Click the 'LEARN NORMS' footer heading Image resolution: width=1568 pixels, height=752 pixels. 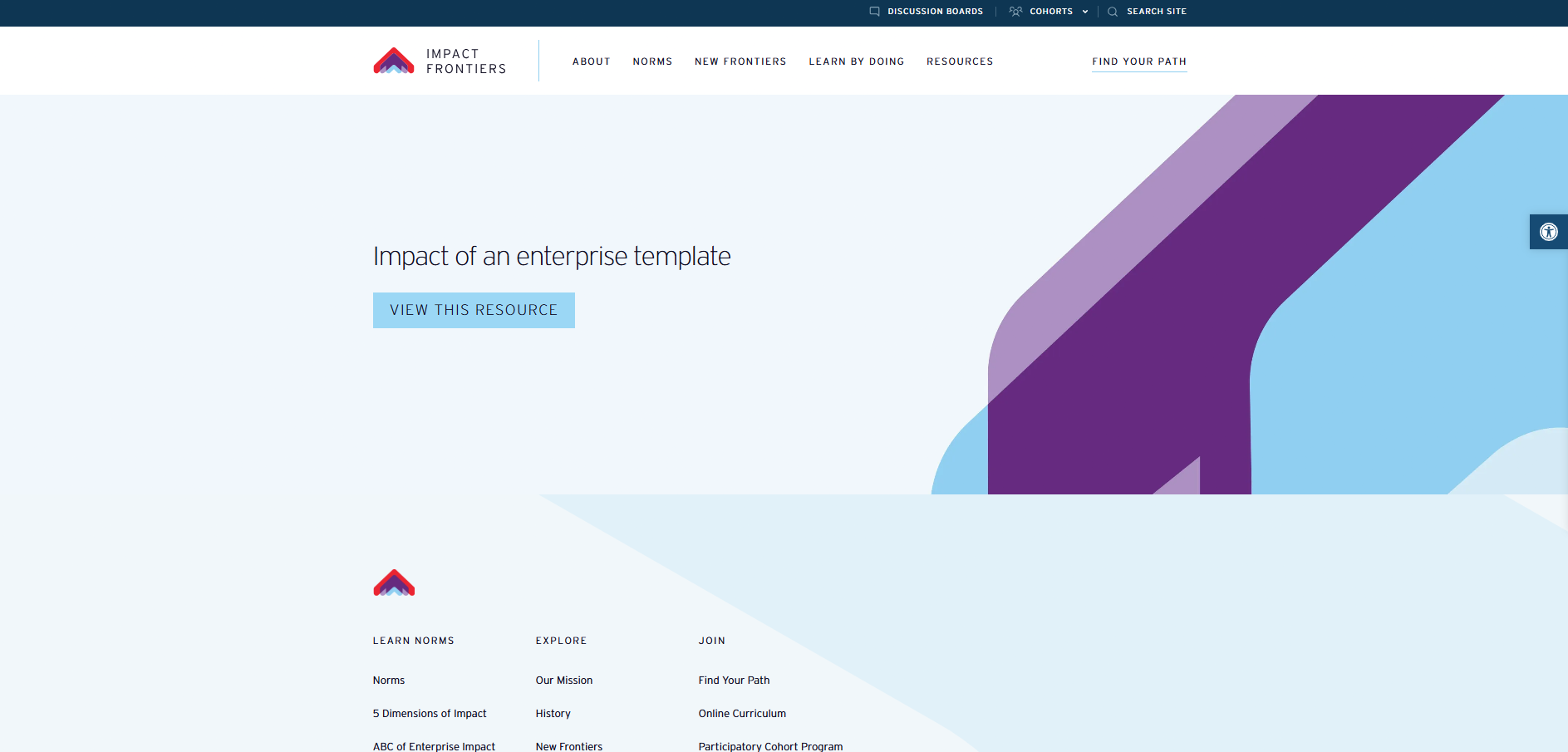(414, 641)
